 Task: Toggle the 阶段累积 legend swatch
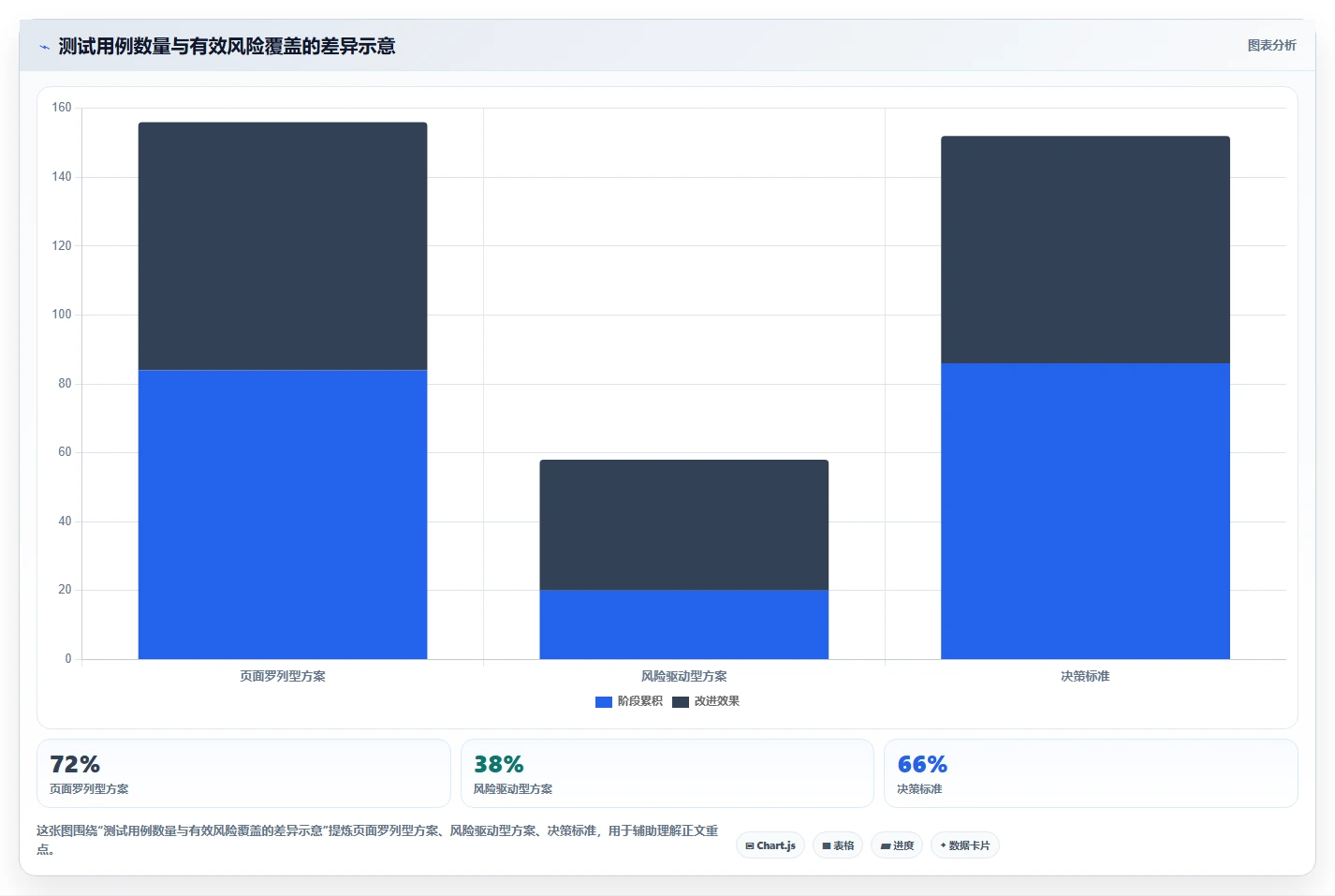(x=603, y=701)
